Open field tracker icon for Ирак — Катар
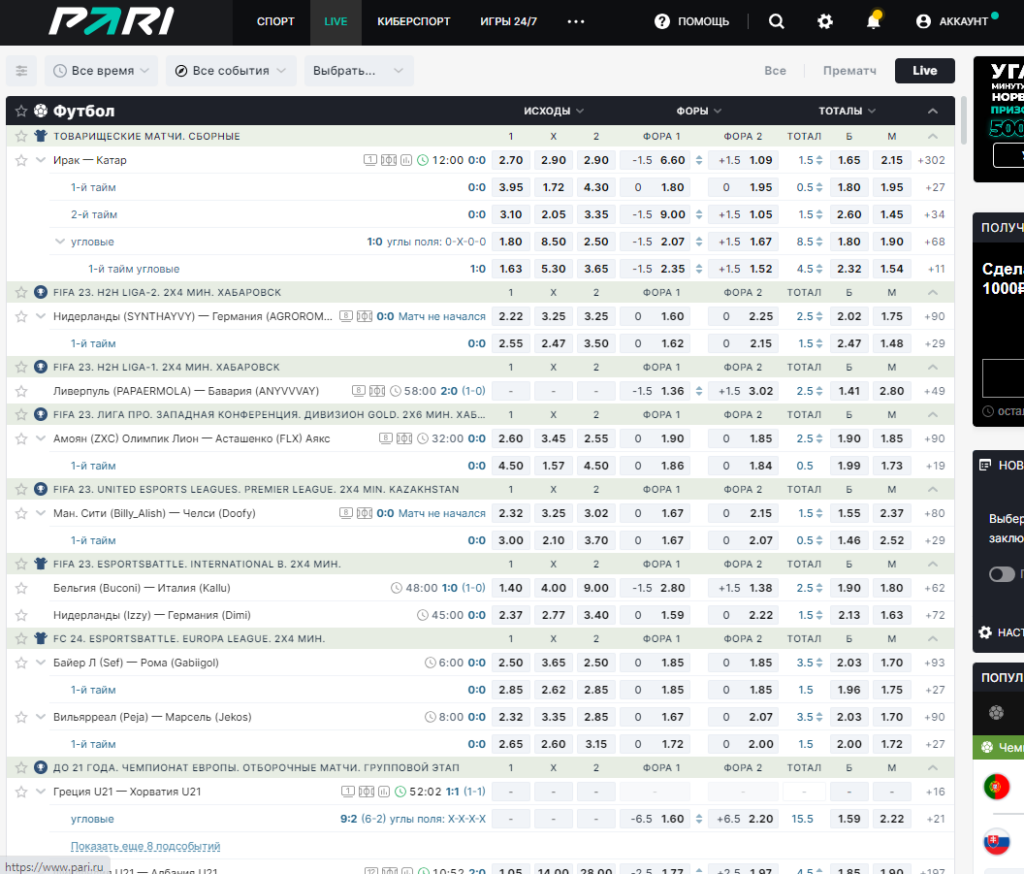The width and height of the screenshot is (1024, 874). [389, 160]
